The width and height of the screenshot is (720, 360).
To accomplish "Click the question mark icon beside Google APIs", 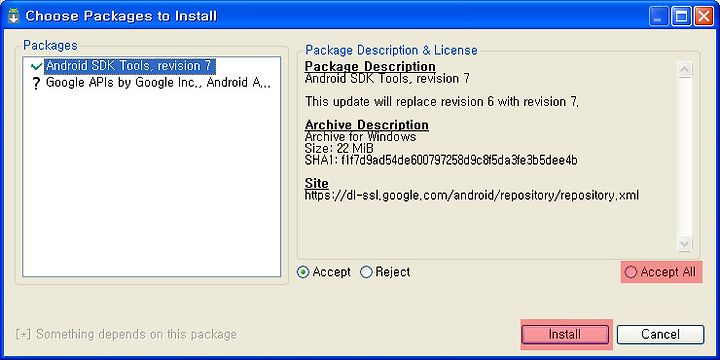I will [37, 84].
